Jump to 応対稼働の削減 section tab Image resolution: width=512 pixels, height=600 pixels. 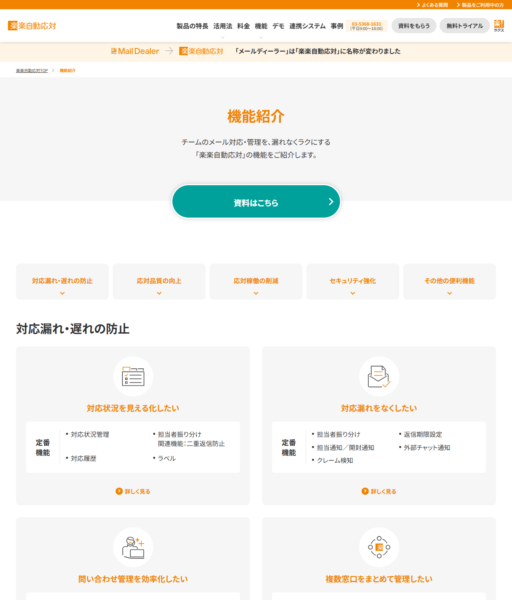pos(256,282)
